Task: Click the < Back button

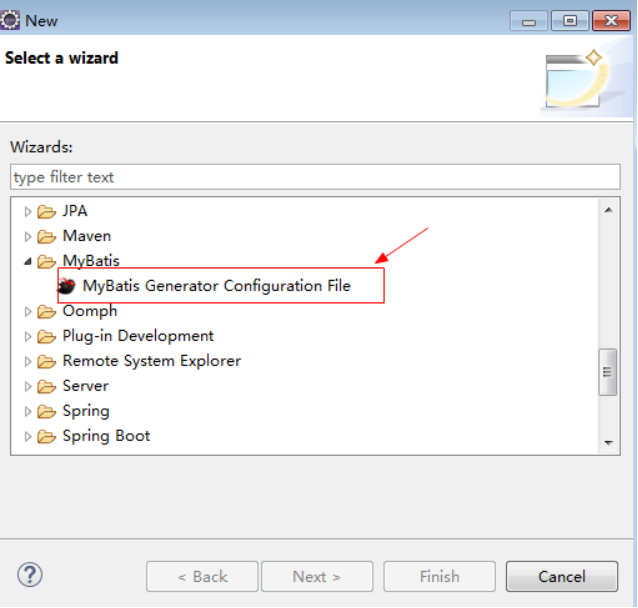Action: click(202, 577)
